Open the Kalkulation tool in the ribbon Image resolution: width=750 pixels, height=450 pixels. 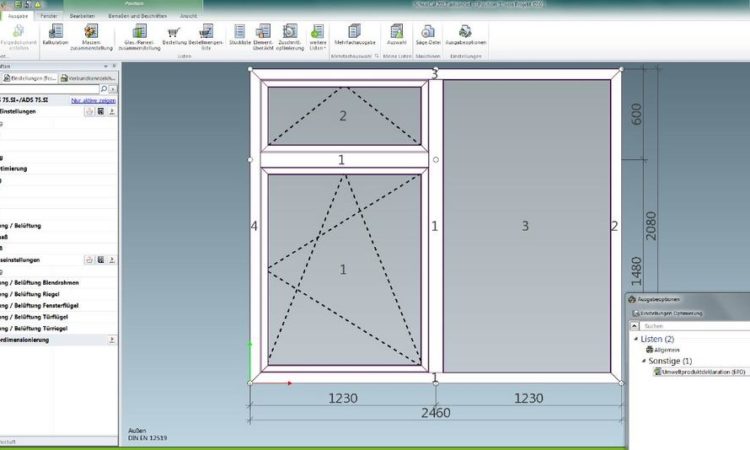point(58,36)
